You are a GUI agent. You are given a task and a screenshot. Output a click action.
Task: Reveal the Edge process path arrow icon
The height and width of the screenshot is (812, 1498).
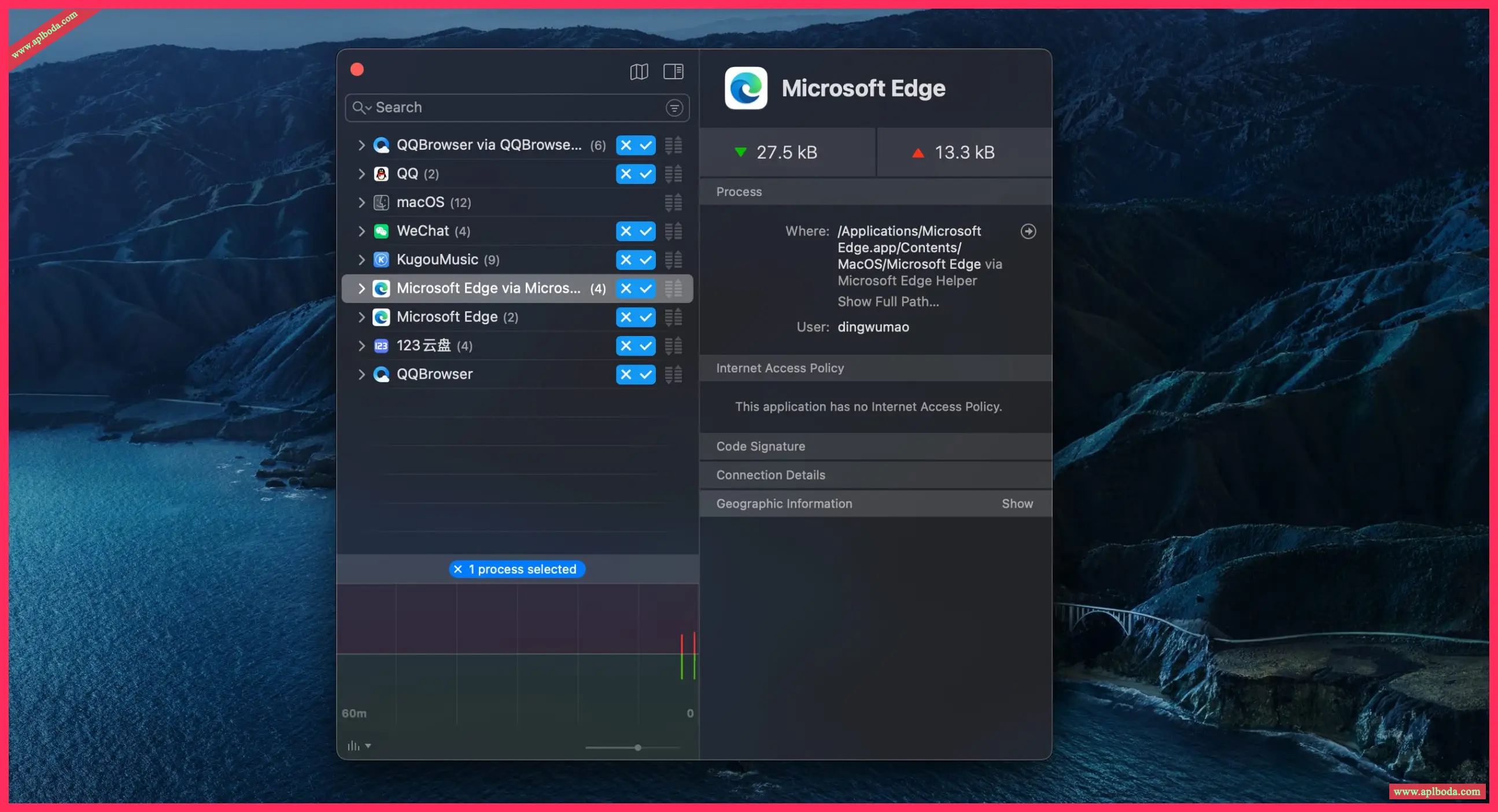point(1028,231)
